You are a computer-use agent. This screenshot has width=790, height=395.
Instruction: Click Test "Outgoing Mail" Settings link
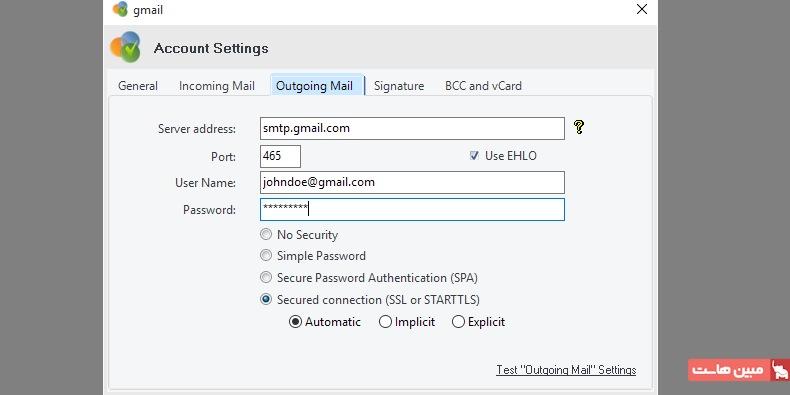pos(566,370)
